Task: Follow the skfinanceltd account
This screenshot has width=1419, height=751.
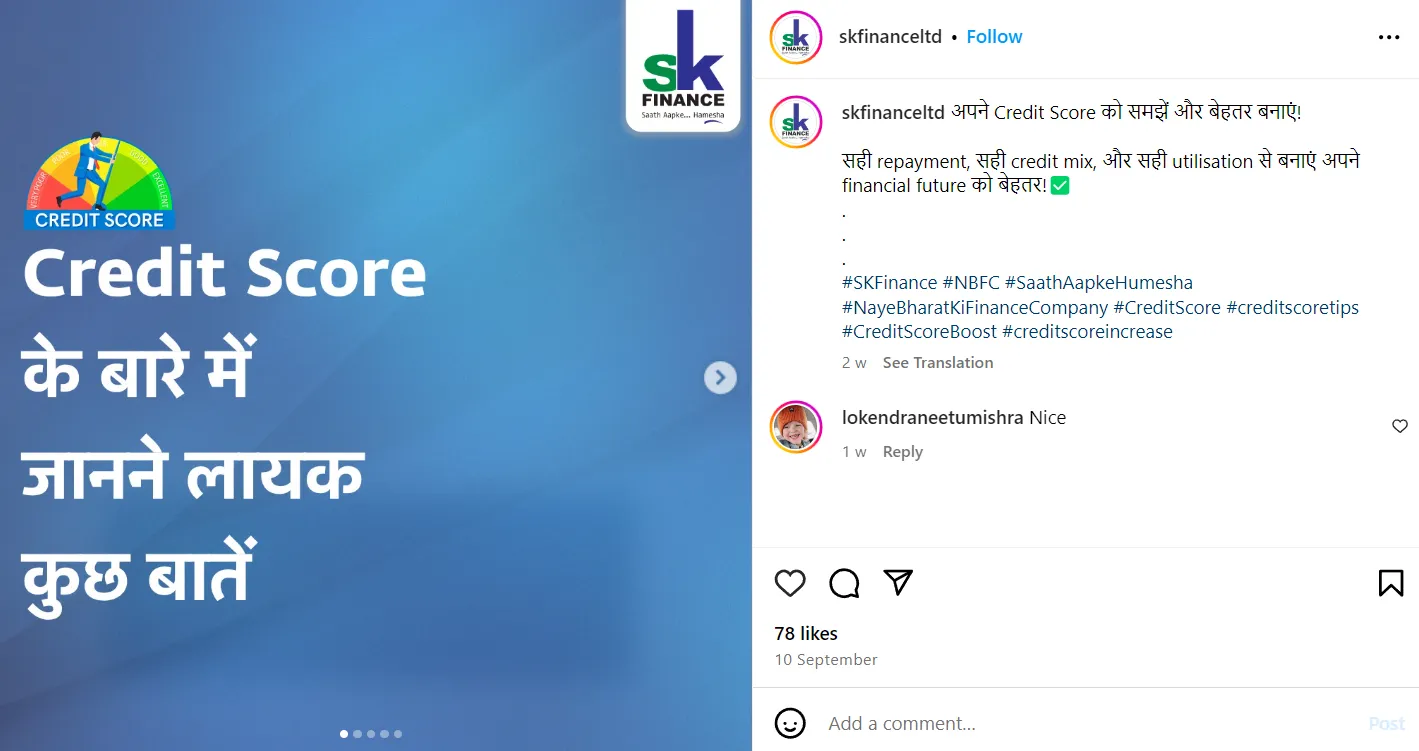Action: tap(994, 37)
